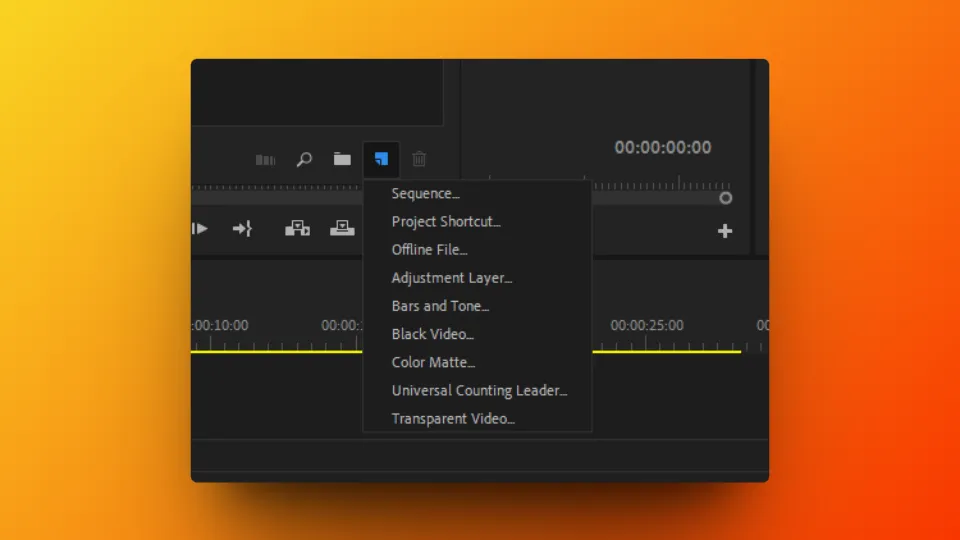The image size is (960, 540).
Task: Choose Adjustment Layer... from the menu
Action: (478, 278)
